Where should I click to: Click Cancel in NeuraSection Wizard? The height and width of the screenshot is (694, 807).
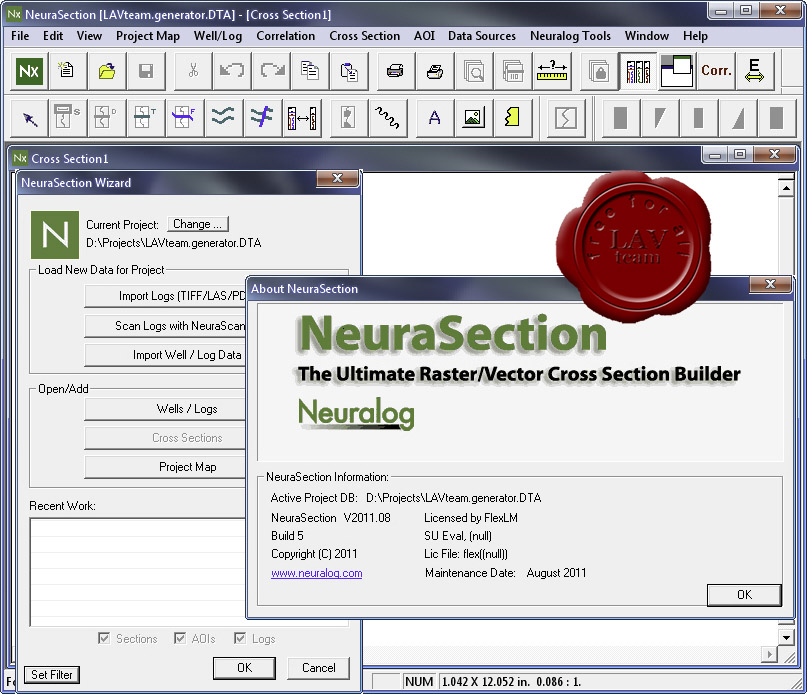point(319,668)
